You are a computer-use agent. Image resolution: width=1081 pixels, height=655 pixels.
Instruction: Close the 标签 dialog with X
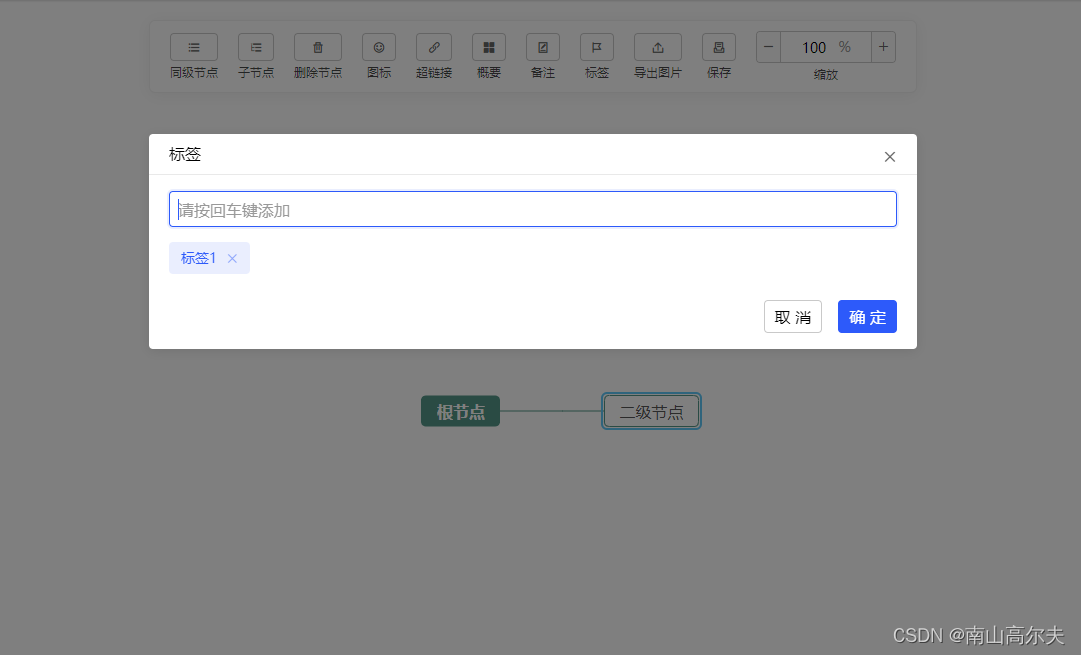click(x=890, y=157)
